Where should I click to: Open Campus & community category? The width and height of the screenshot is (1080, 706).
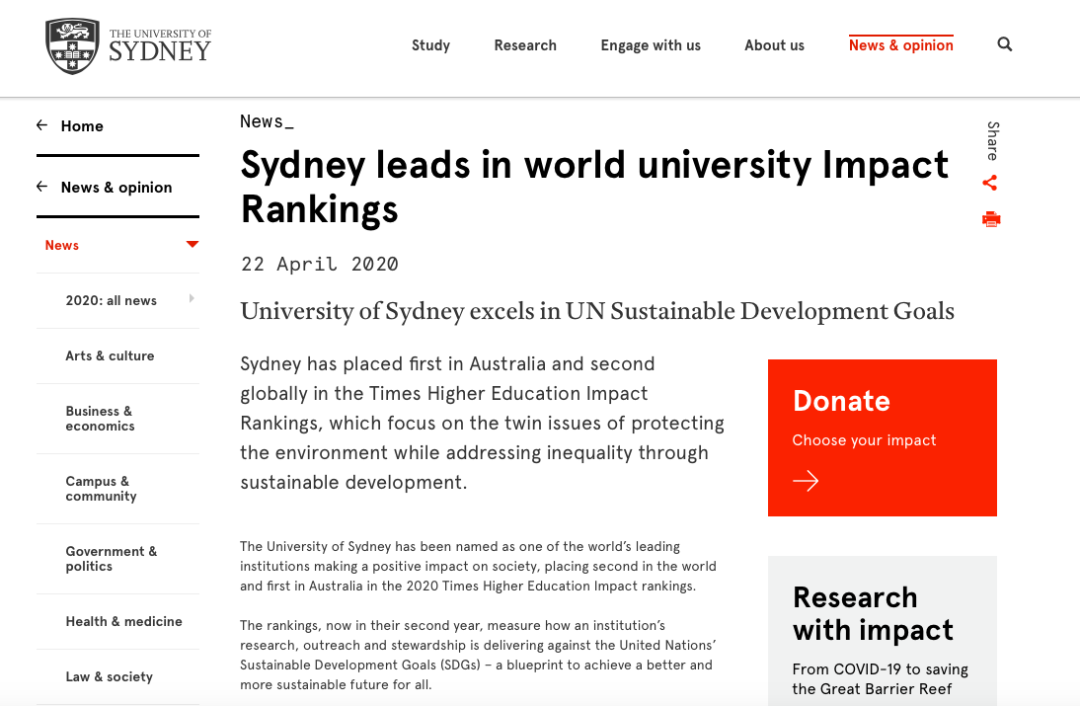point(101,488)
